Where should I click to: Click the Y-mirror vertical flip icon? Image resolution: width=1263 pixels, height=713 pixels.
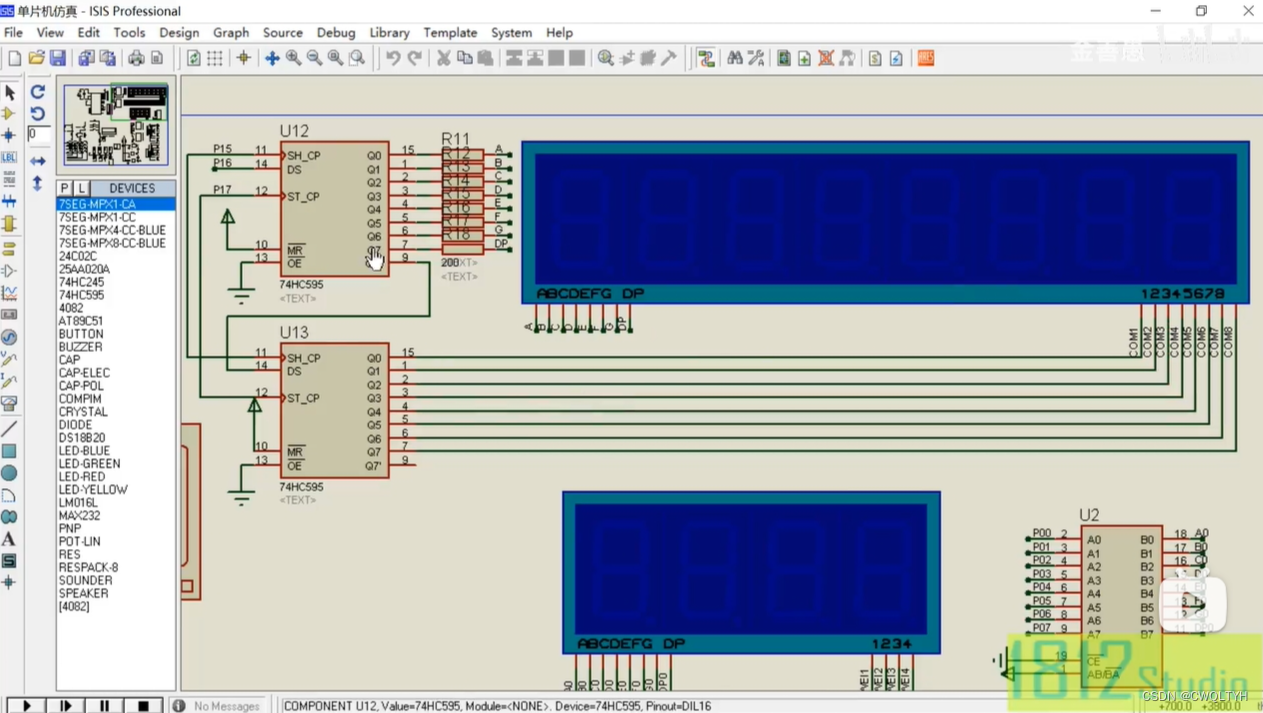pyautogui.click(x=38, y=184)
